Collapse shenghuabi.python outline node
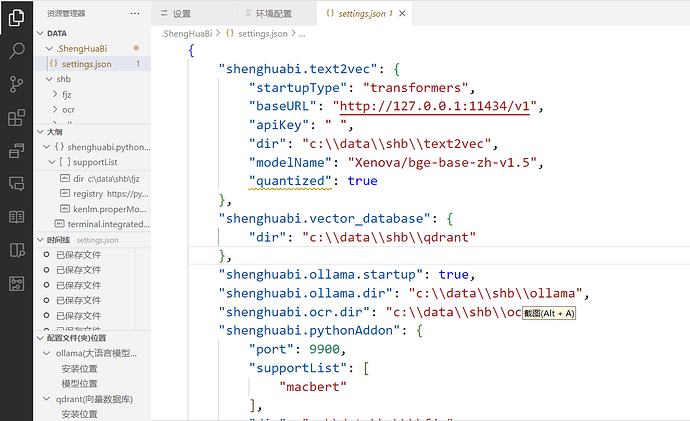The height and width of the screenshot is (421, 690). tap(46, 147)
